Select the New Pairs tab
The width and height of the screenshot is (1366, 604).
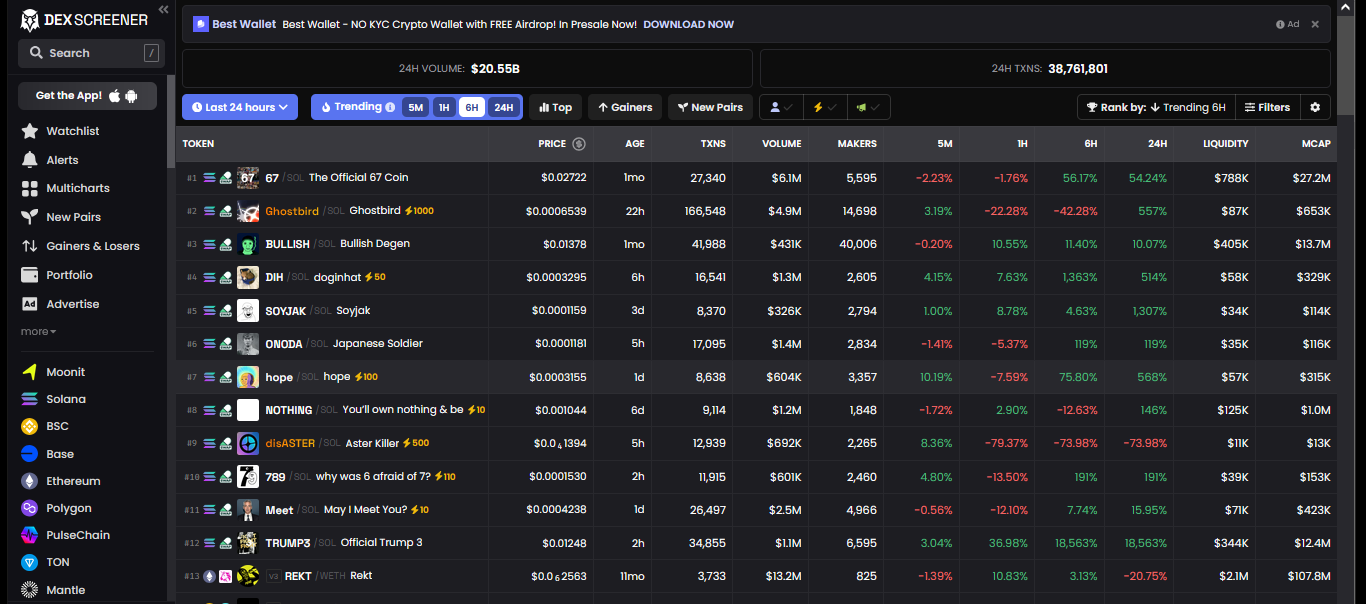pyautogui.click(x=710, y=107)
